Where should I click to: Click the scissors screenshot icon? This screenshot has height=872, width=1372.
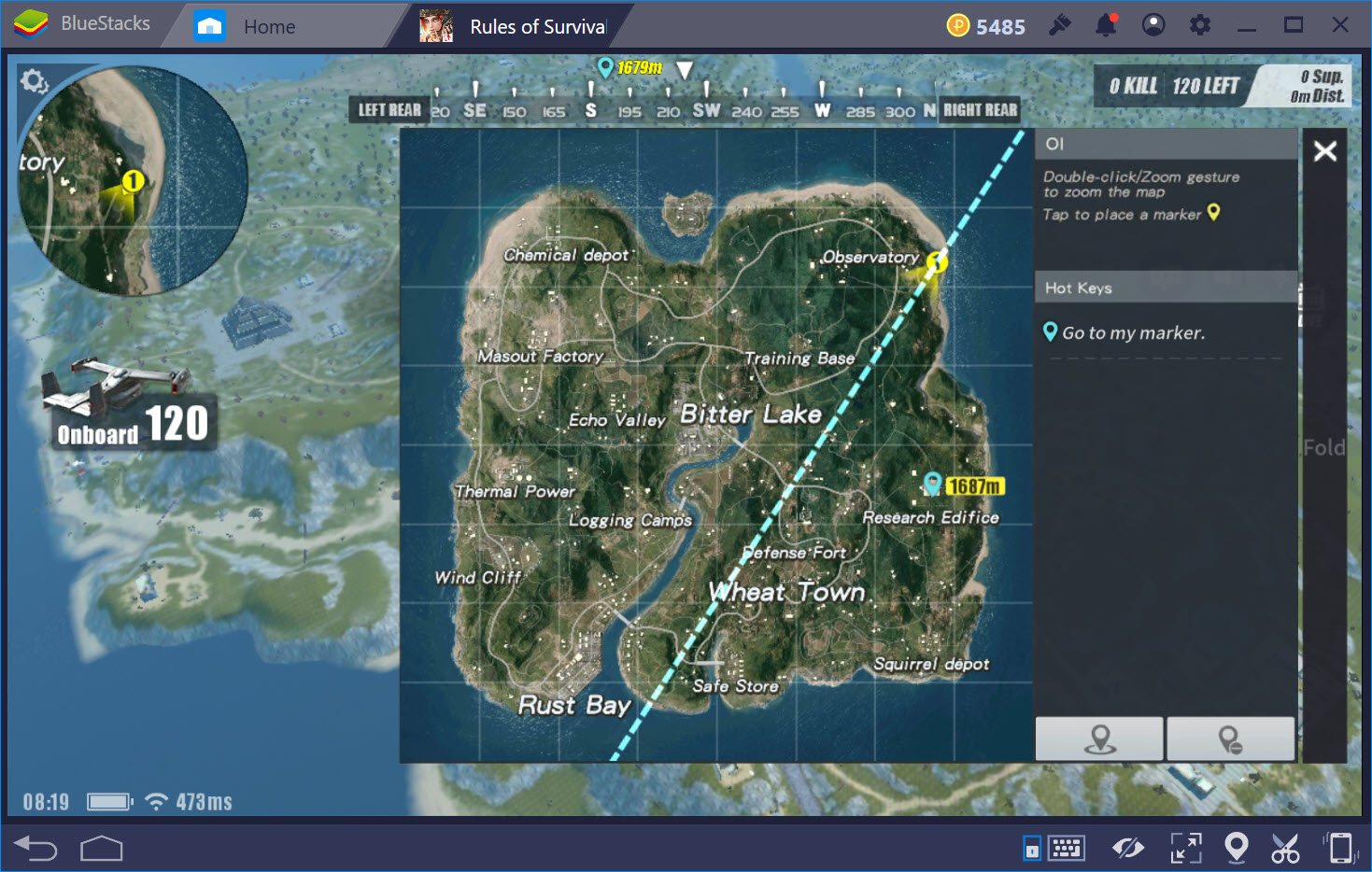(1285, 848)
